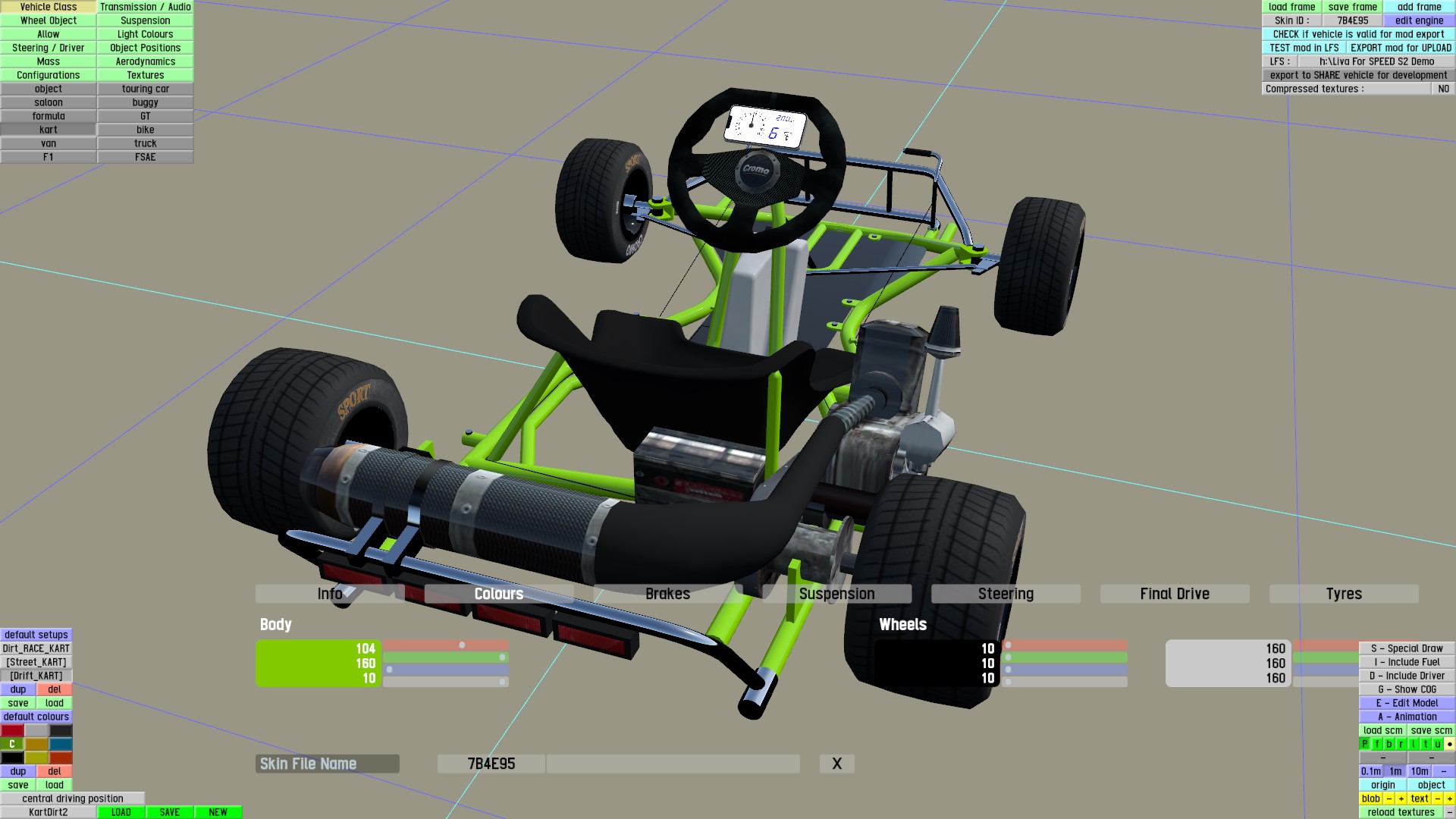Click the green 'b' layer button

[x=1389, y=744]
